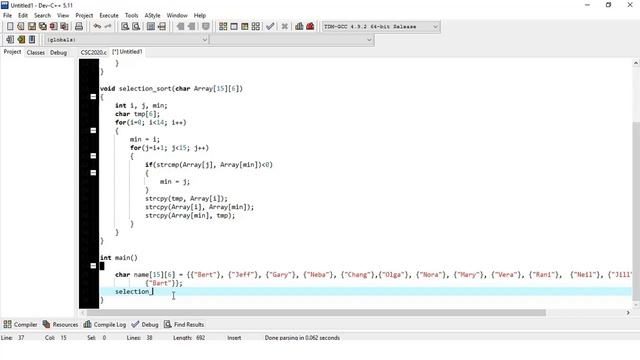
Task: Click the Compile icon with four squares
Action: pyautogui.click(x=223, y=27)
